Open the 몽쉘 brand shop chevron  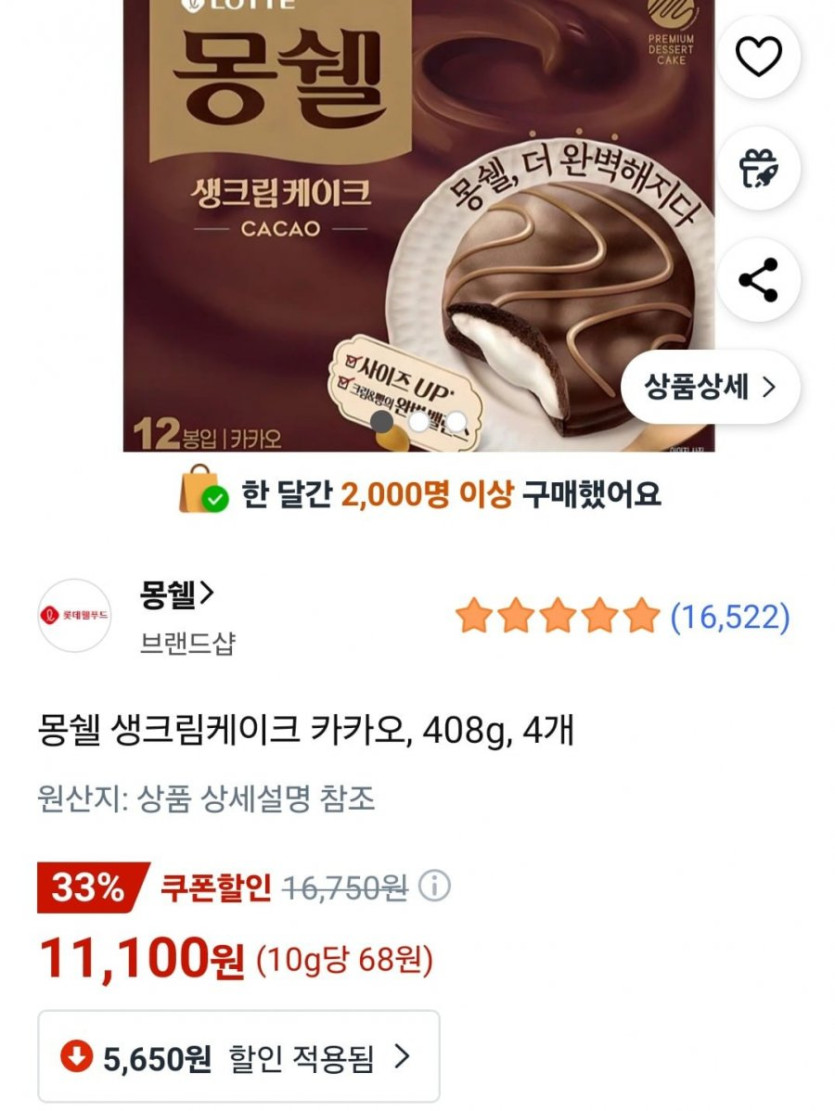click(x=206, y=594)
